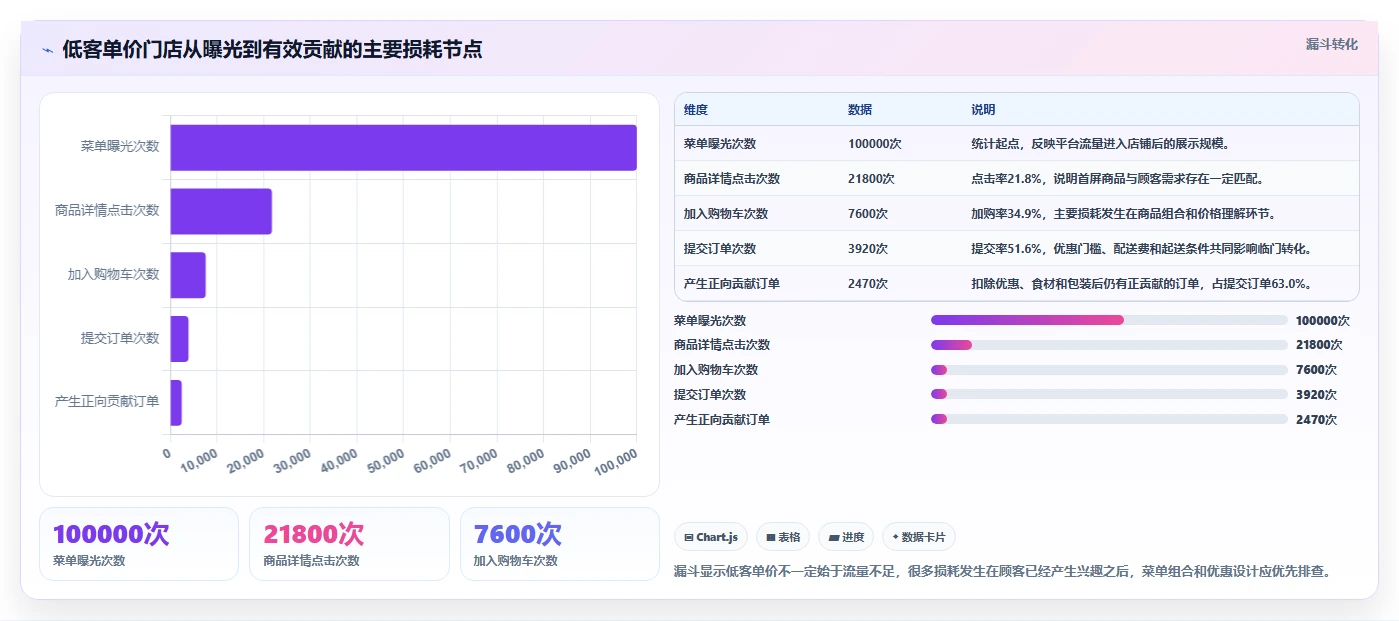
Task: Select table cell 7600次
Action: pyautogui.click(x=868, y=214)
